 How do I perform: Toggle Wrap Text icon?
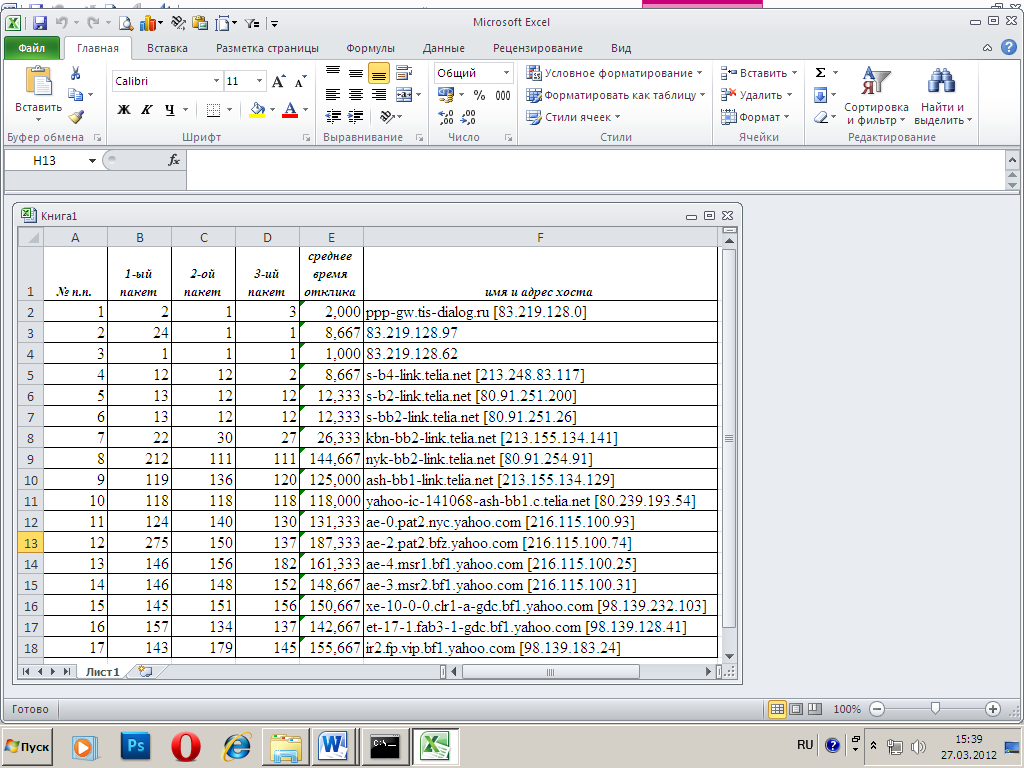point(404,73)
